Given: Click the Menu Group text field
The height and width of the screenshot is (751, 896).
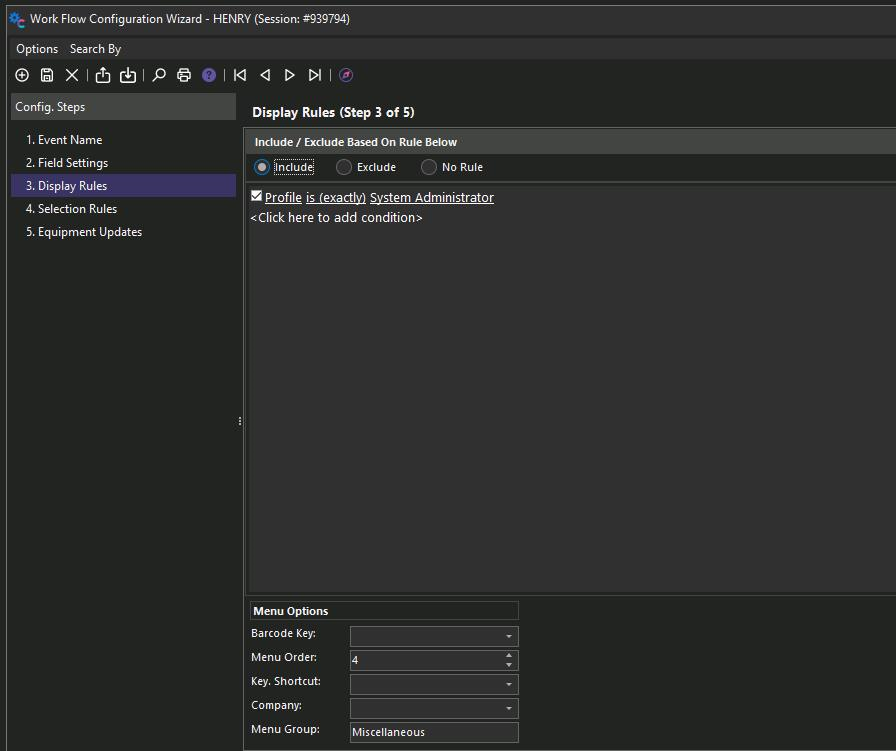Looking at the screenshot, I should tap(433, 732).
